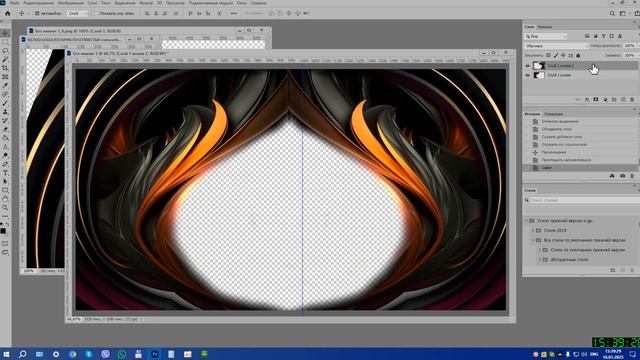Open the Filter menu

click(146, 3)
